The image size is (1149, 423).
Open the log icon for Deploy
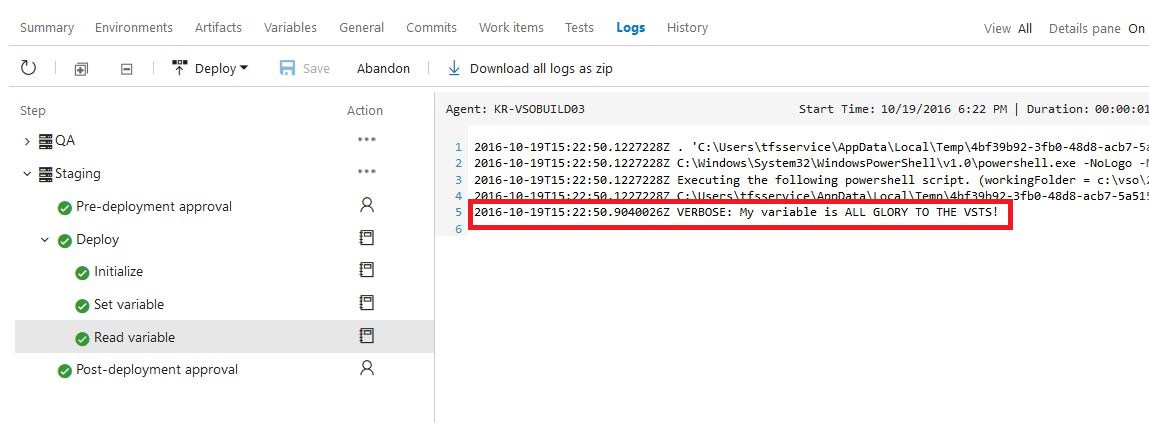click(x=366, y=238)
